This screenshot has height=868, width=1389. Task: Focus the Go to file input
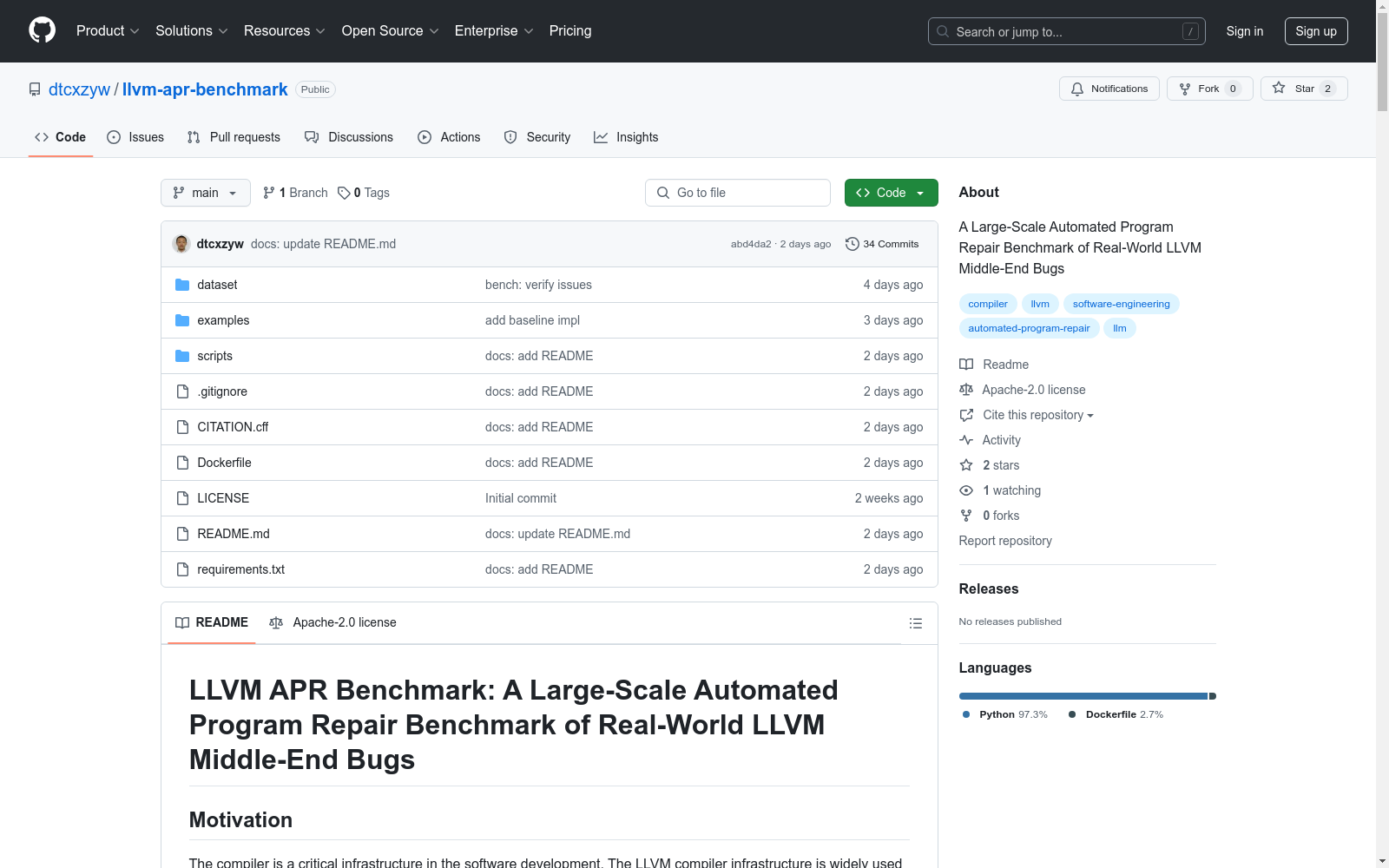(x=738, y=193)
